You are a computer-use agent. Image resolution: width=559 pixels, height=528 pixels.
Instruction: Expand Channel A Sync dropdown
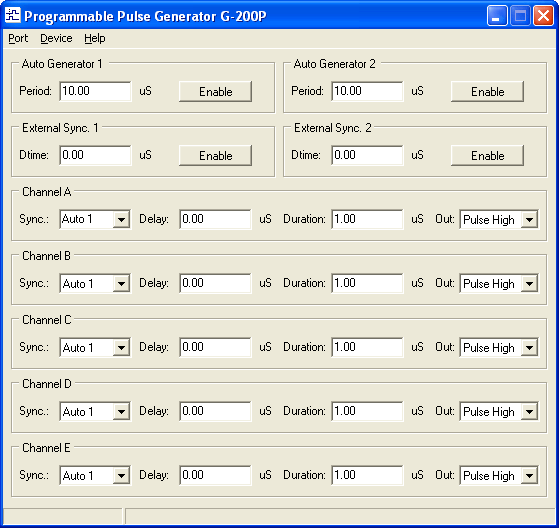121,219
